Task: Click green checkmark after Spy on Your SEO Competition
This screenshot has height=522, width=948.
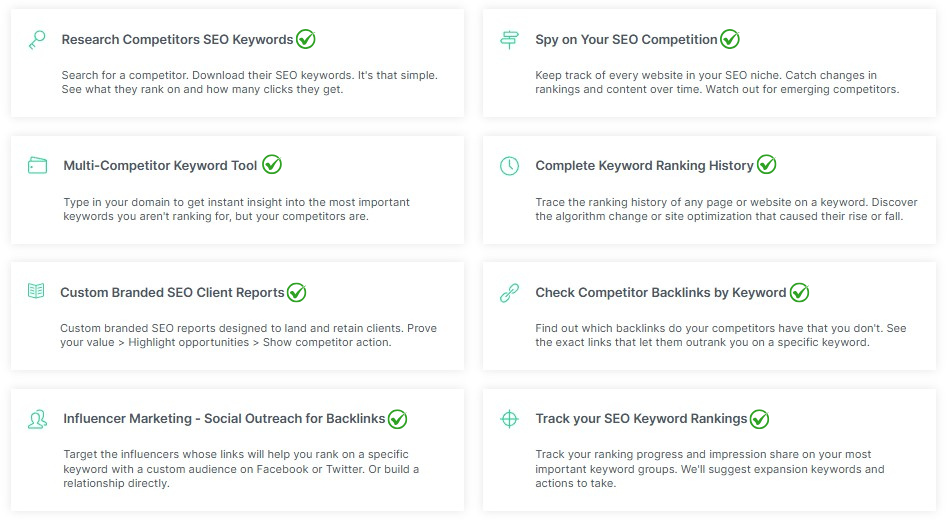Action: (730, 39)
